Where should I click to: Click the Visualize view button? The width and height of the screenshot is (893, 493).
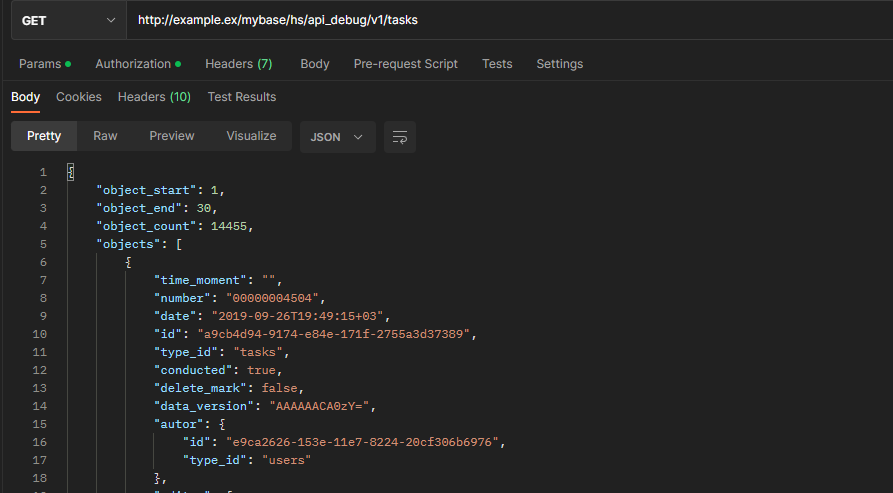[251, 136]
